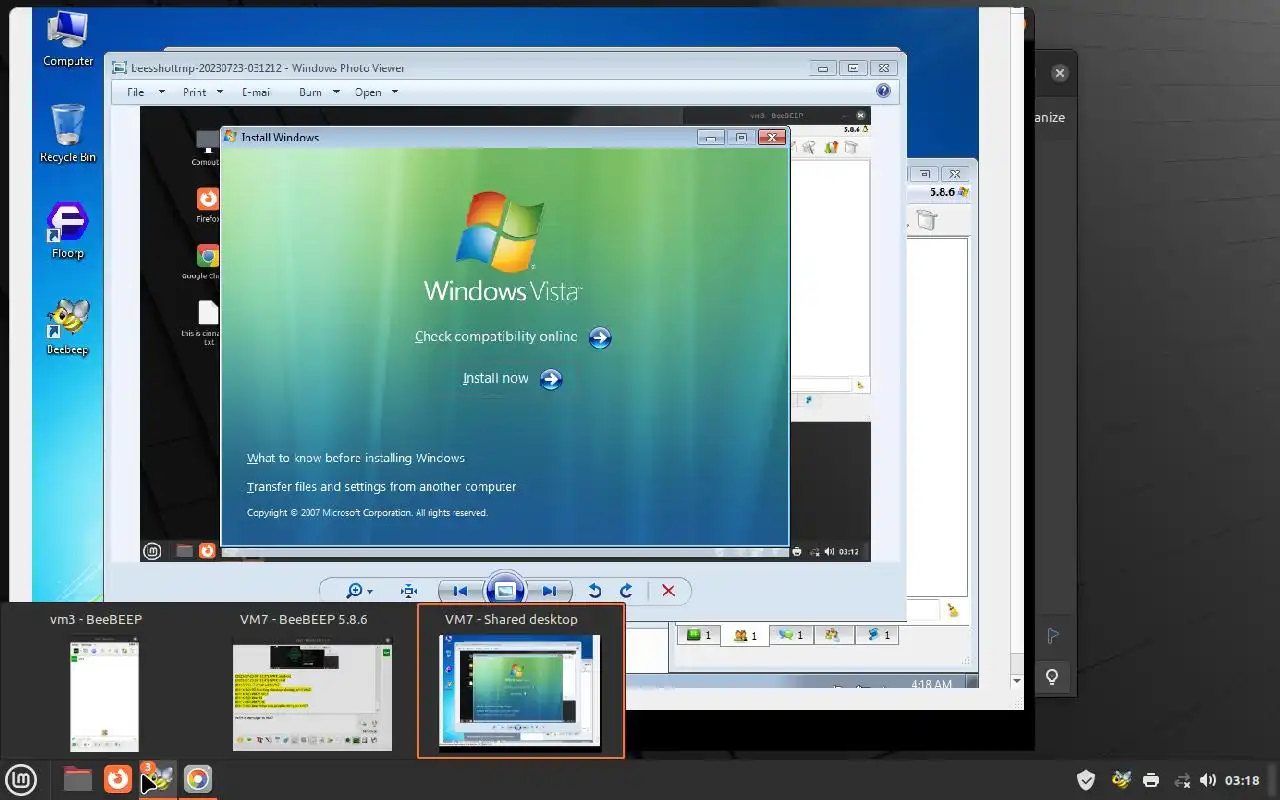Switch to the chat bubbles tab in BeeBEEP
This screenshot has height=800, width=1280.
click(x=791, y=635)
